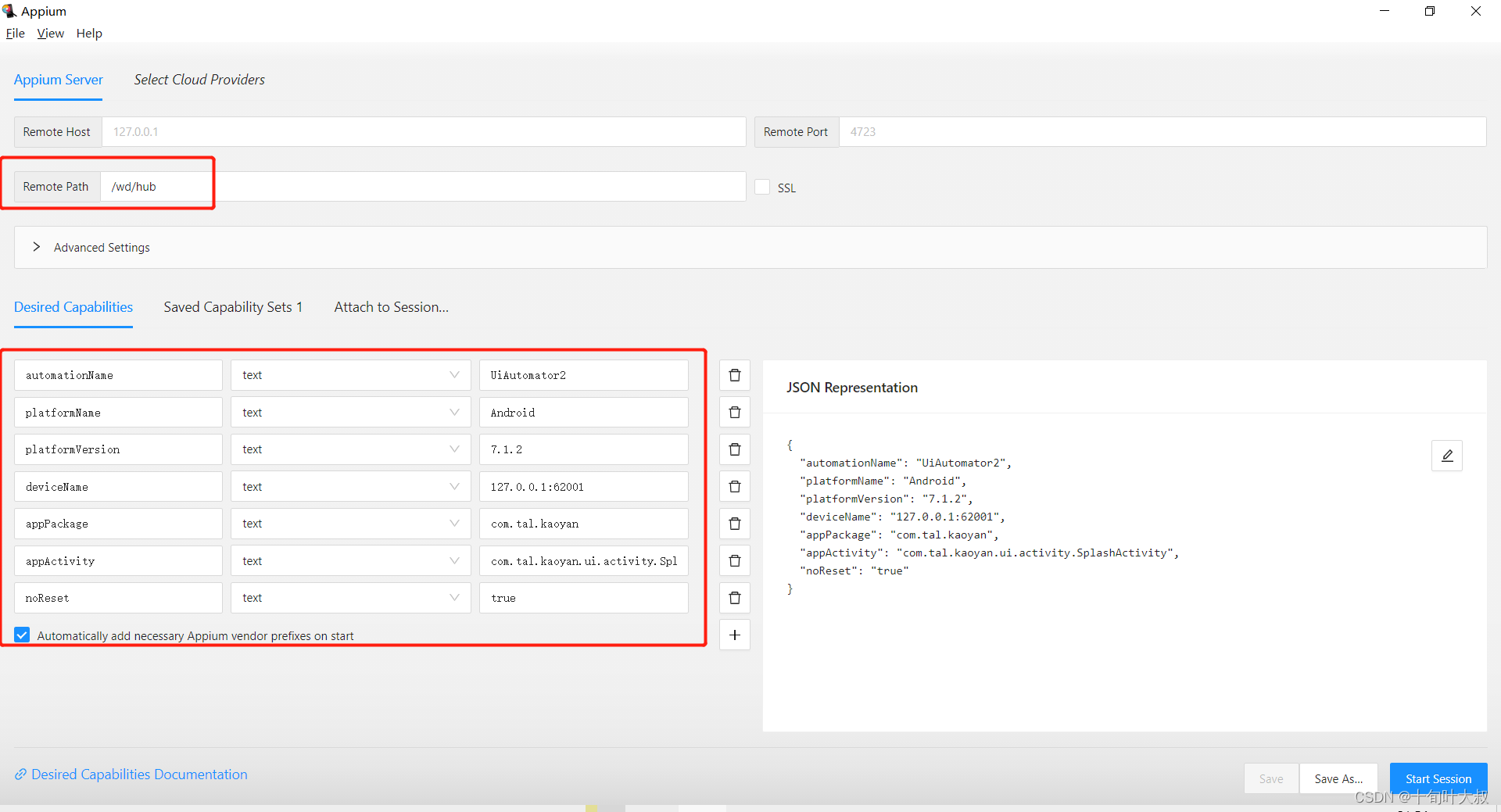Focus the Remote Port input field

[x=1162, y=131]
